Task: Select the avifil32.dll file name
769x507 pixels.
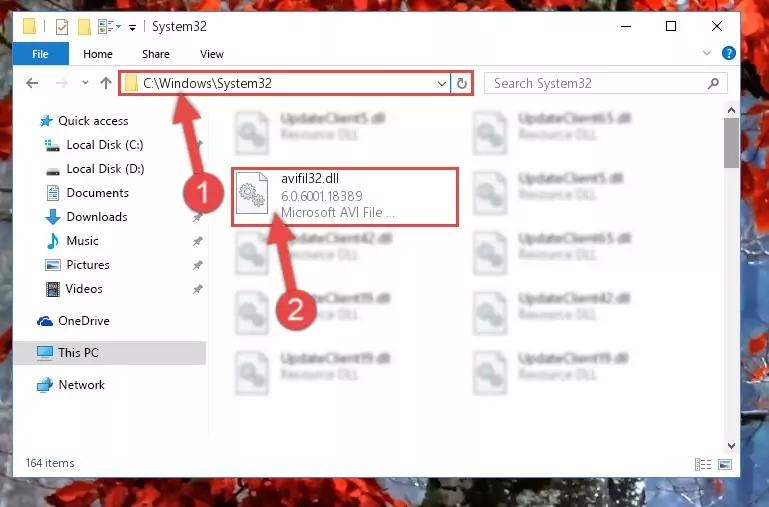Action: point(310,178)
